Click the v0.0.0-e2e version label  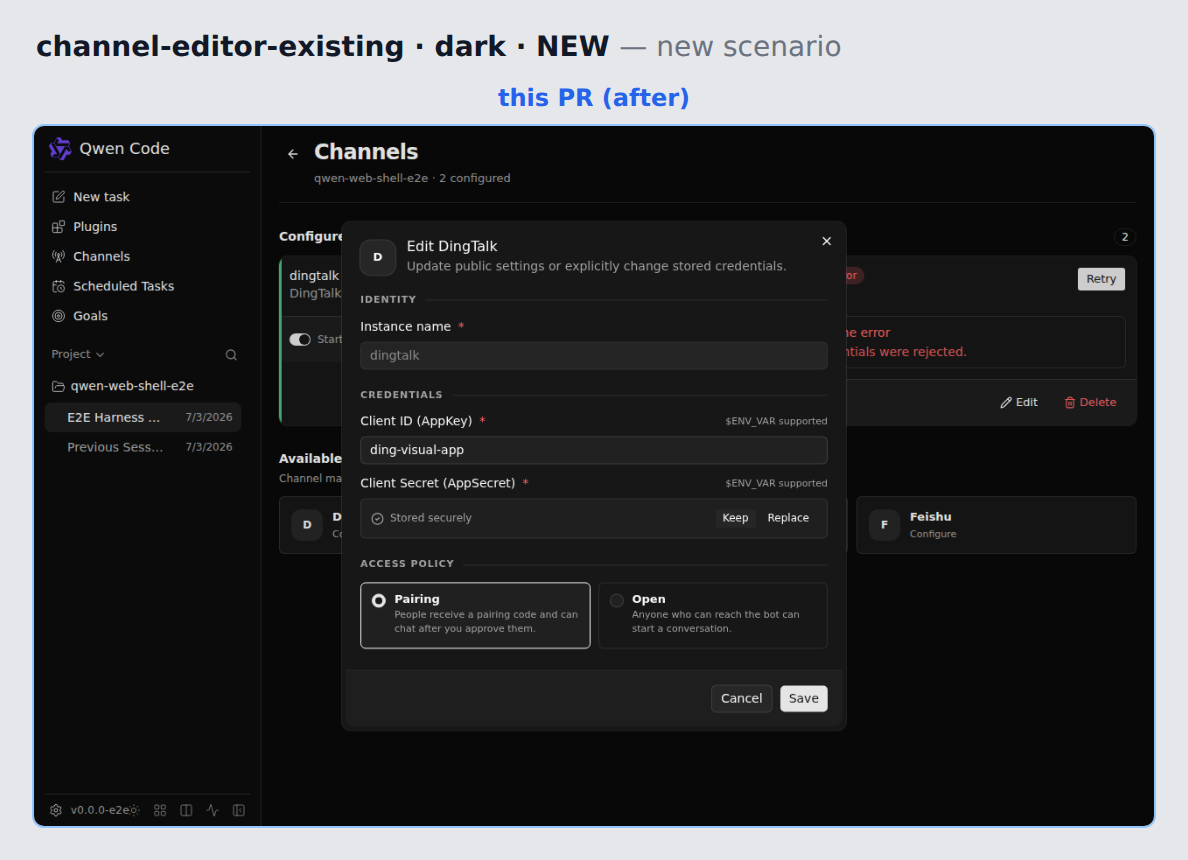coord(101,810)
